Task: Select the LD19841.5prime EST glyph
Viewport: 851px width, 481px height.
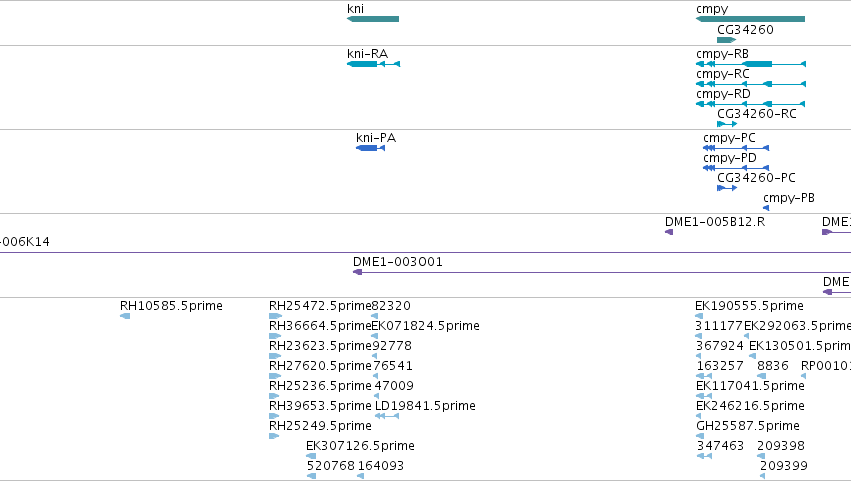Action: 387,416
